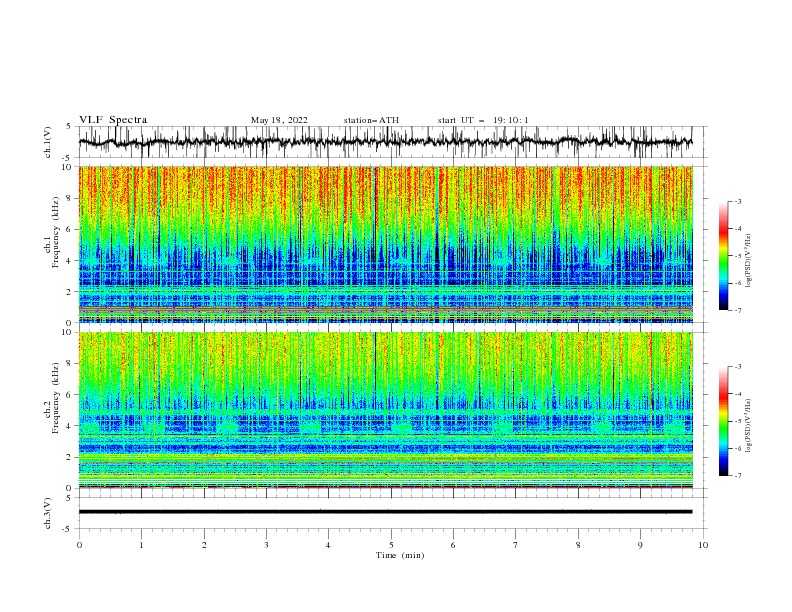Click the lower colorbar "log(PSD)(V²/Hz)" label
This screenshot has width=792, height=612.
click(x=749, y=426)
